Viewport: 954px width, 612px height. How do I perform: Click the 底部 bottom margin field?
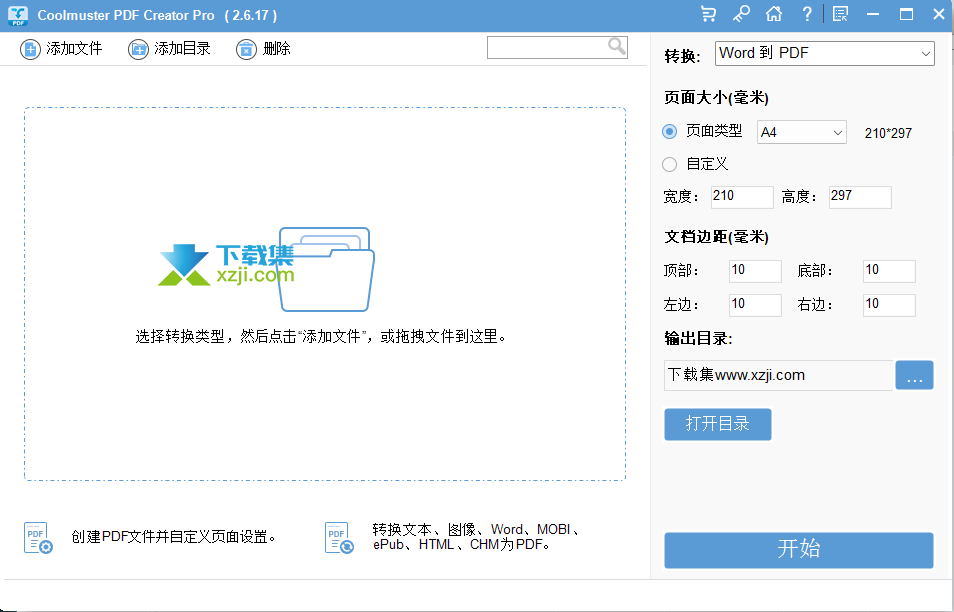[x=889, y=271]
